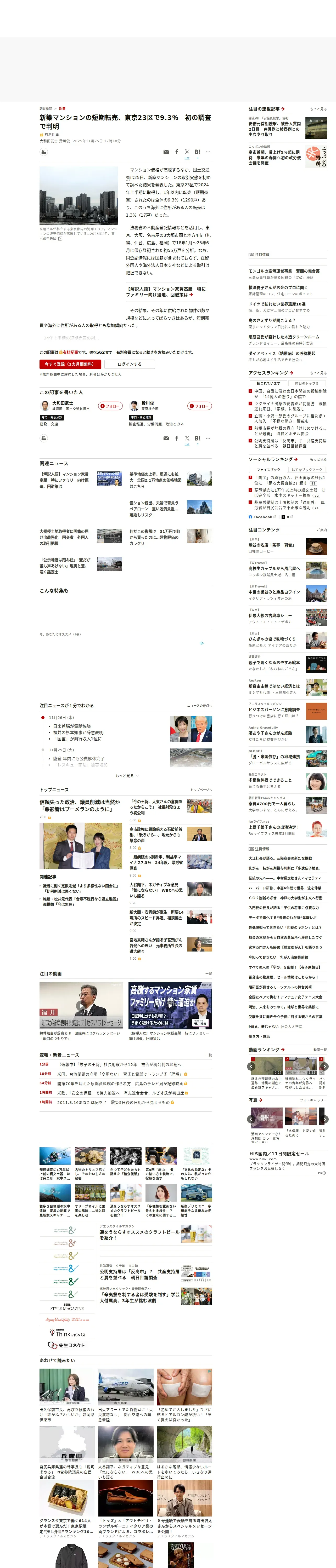Image resolution: width=336 pixels, height=1568 pixels.
Task: Open Facebook link in ソーシャルランキング footer
Action: pos(263,517)
